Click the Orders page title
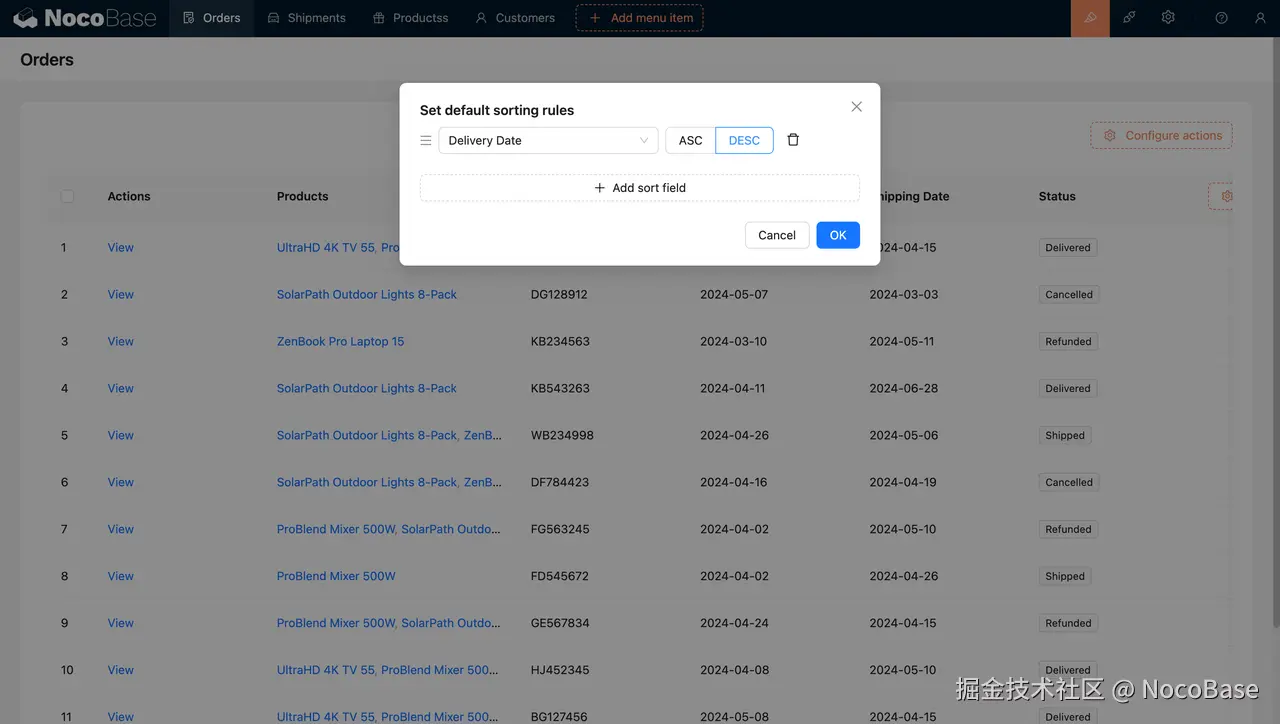1280x724 pixels. tap(47, 60)
